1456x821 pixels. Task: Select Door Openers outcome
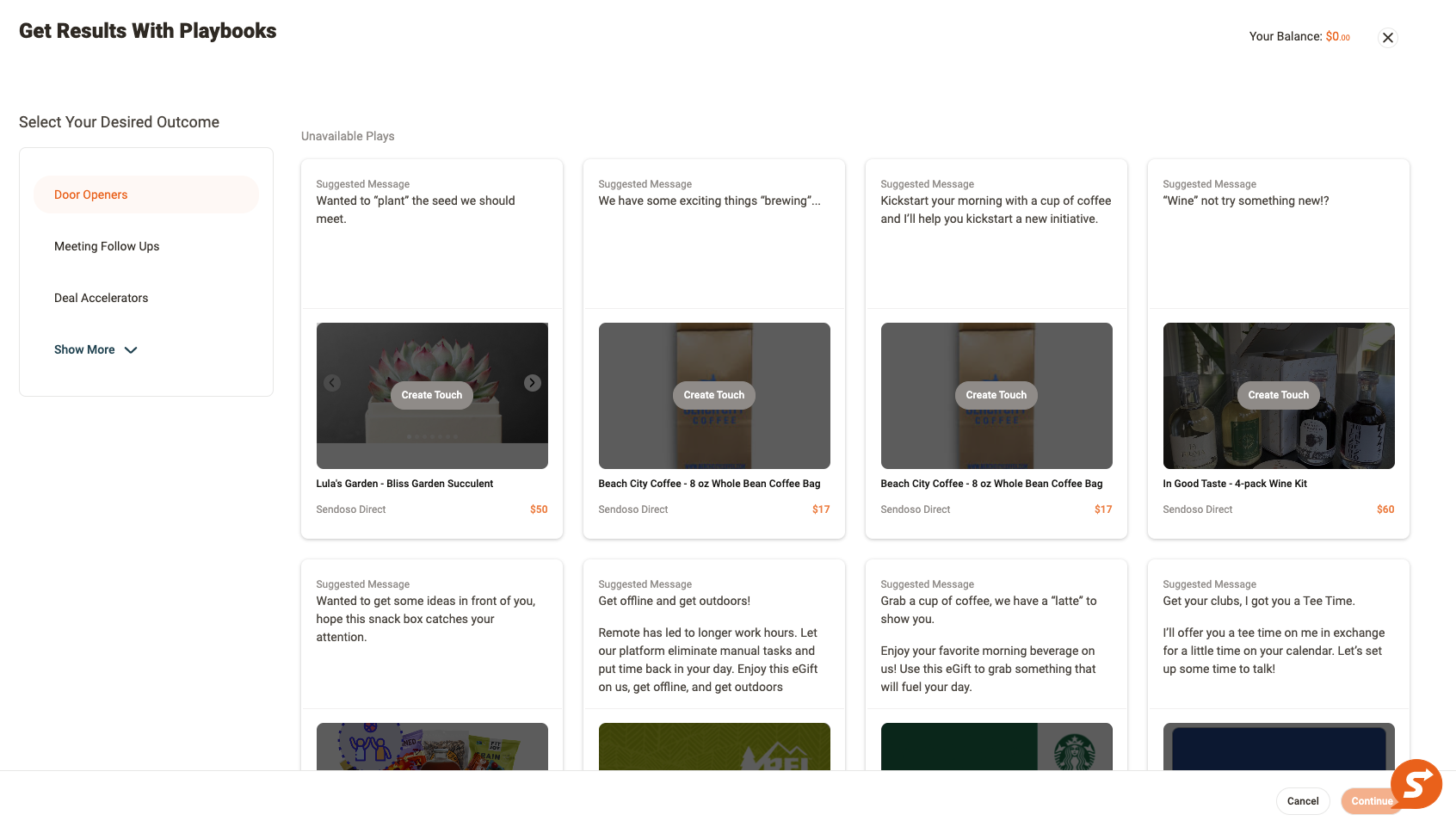click(x=146, y=194)
